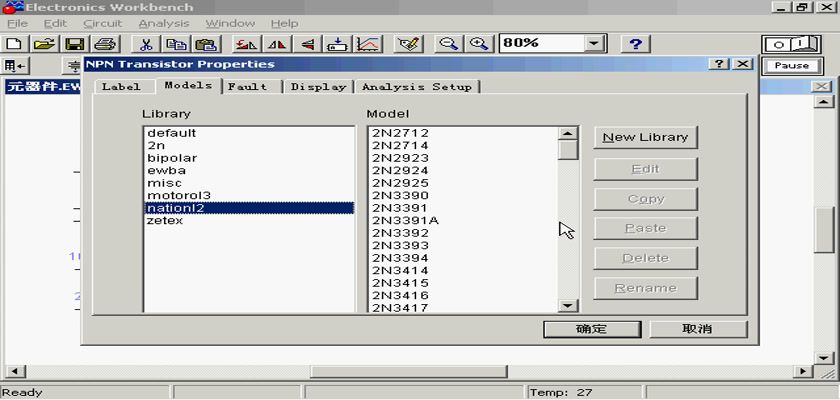Save the circuit using the floppy disk icon
The width and height of the screenshot is (840, 400).
[74, 44]
